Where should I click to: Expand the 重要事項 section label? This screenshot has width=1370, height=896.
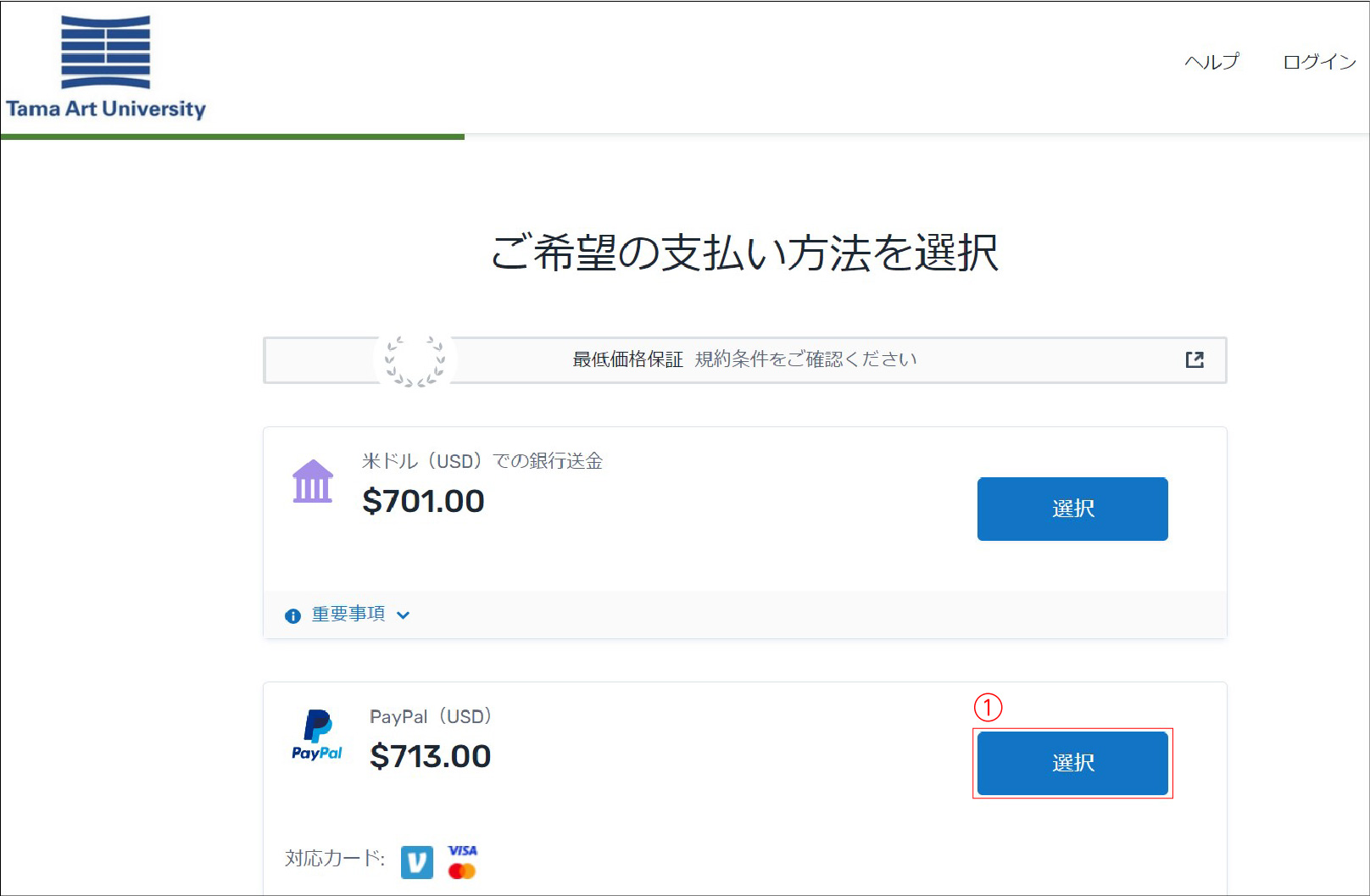pyautogui.click(x=348, y=614)
